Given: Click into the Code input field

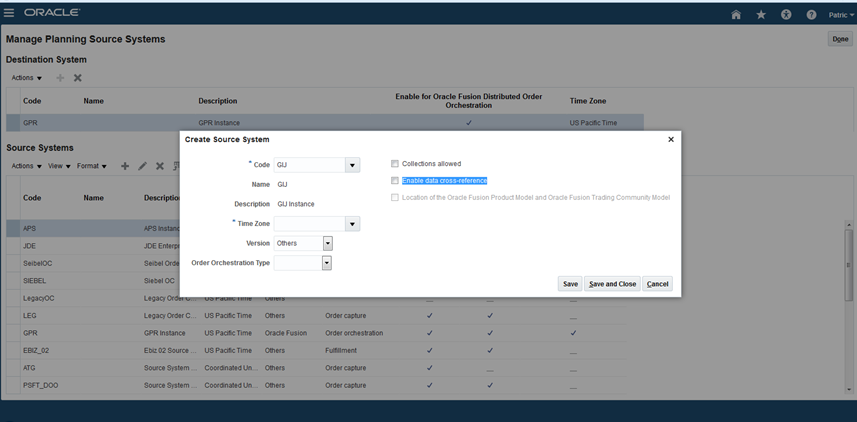Looking at the screenshot, I should (309, 165).
